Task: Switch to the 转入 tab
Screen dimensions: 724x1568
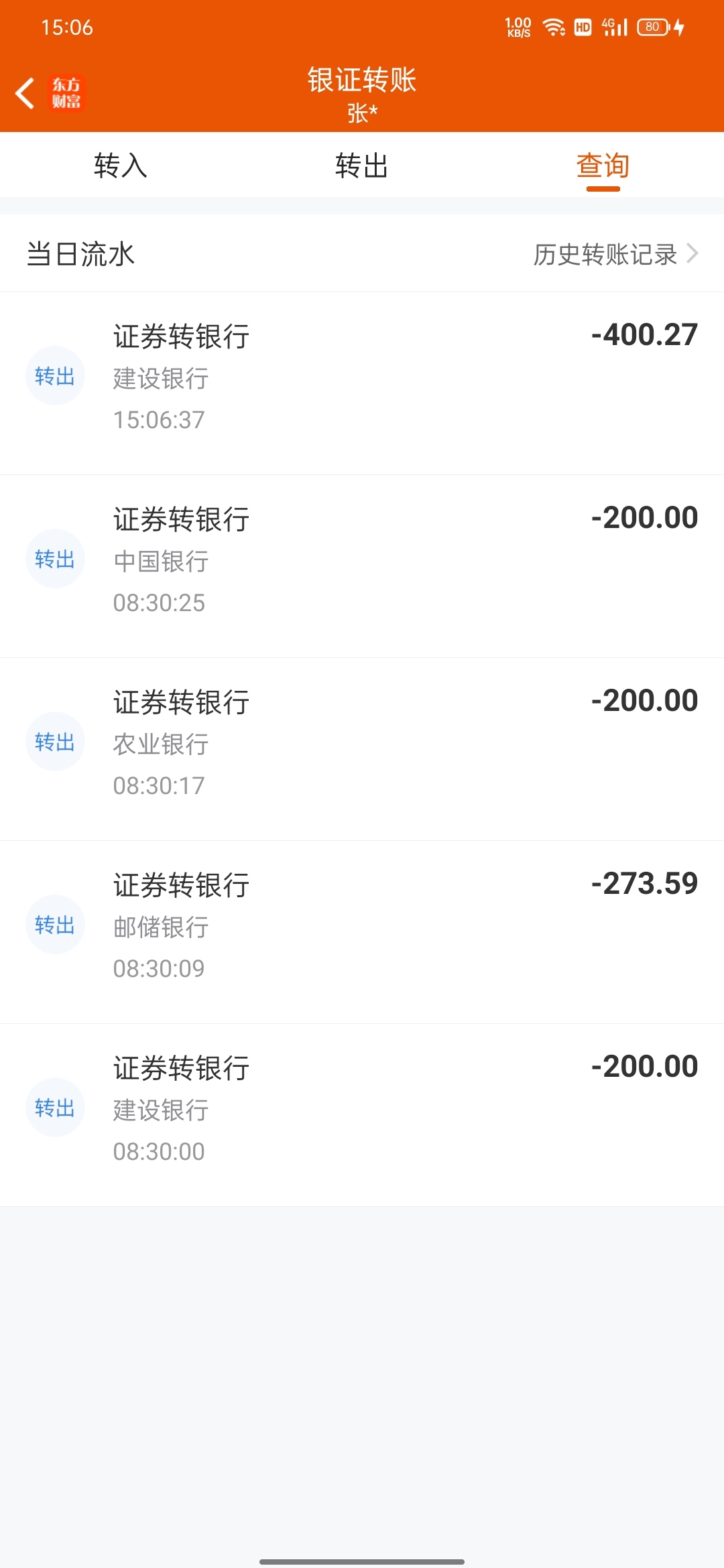Action: pos(121,166)
